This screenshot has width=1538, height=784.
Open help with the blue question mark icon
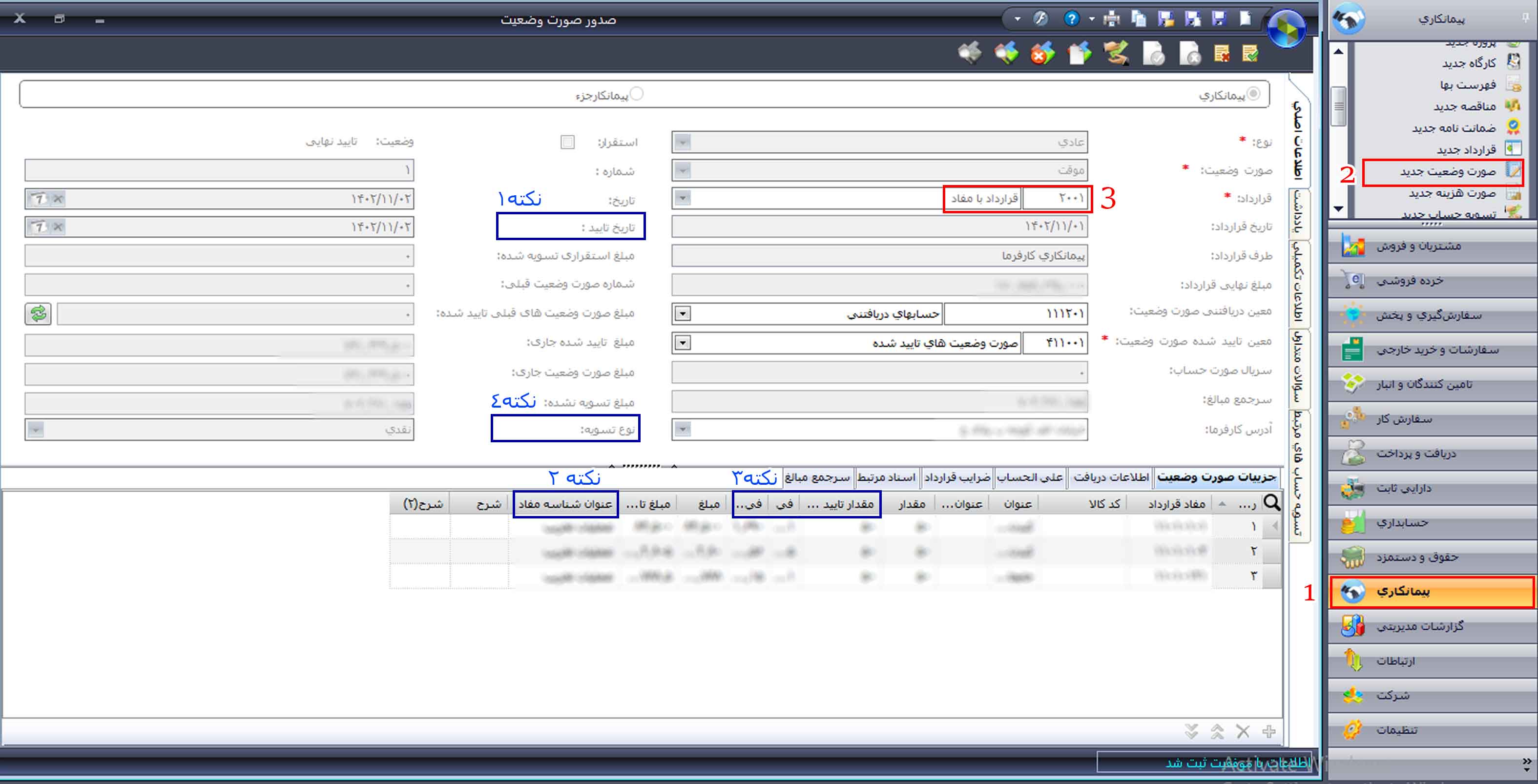1072,19
